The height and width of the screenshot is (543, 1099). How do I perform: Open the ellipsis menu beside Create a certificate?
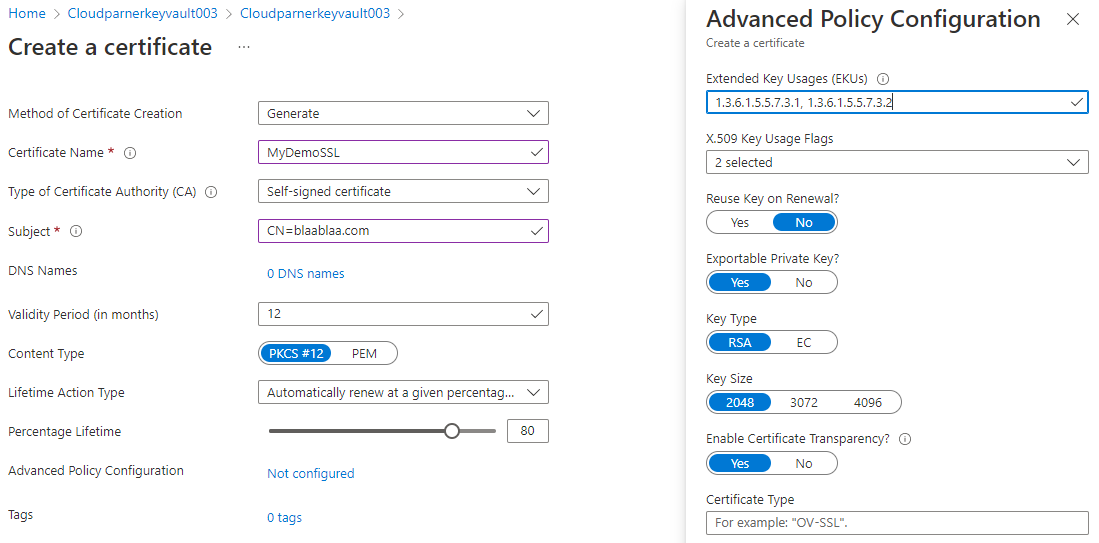coord(244,47)
